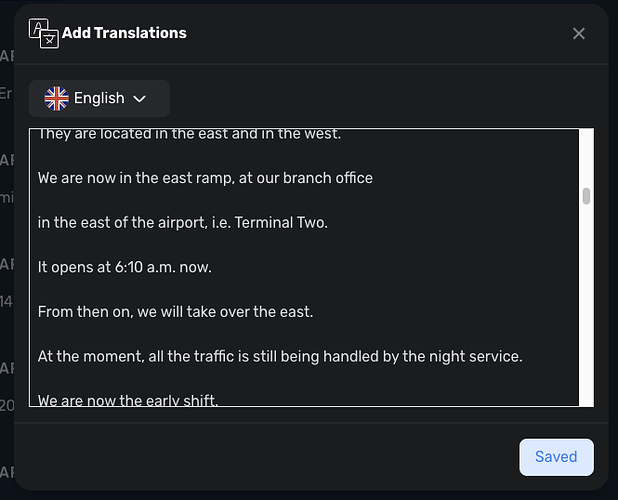The height and width of the screenshot is (500, 618).
Task: Click the UK flag icon
Action: coord(56,99)
